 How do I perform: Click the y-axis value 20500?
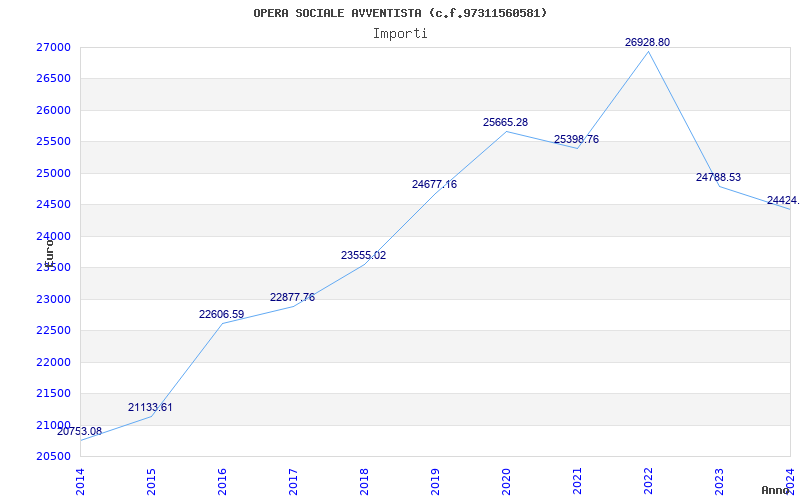point(53,457)
